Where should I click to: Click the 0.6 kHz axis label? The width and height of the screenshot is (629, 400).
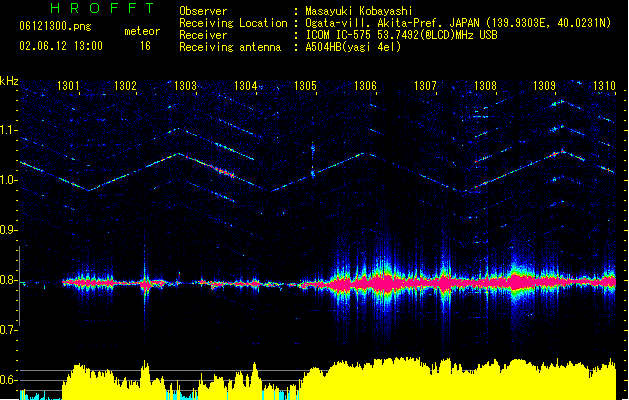tap(8, 380)
